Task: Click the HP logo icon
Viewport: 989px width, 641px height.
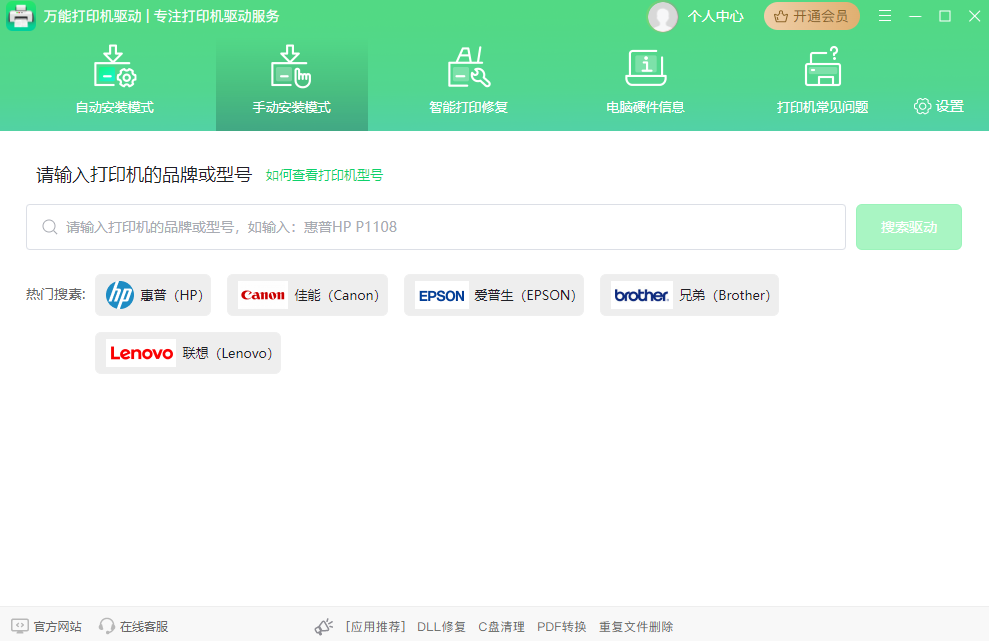Action: point(120,295)
